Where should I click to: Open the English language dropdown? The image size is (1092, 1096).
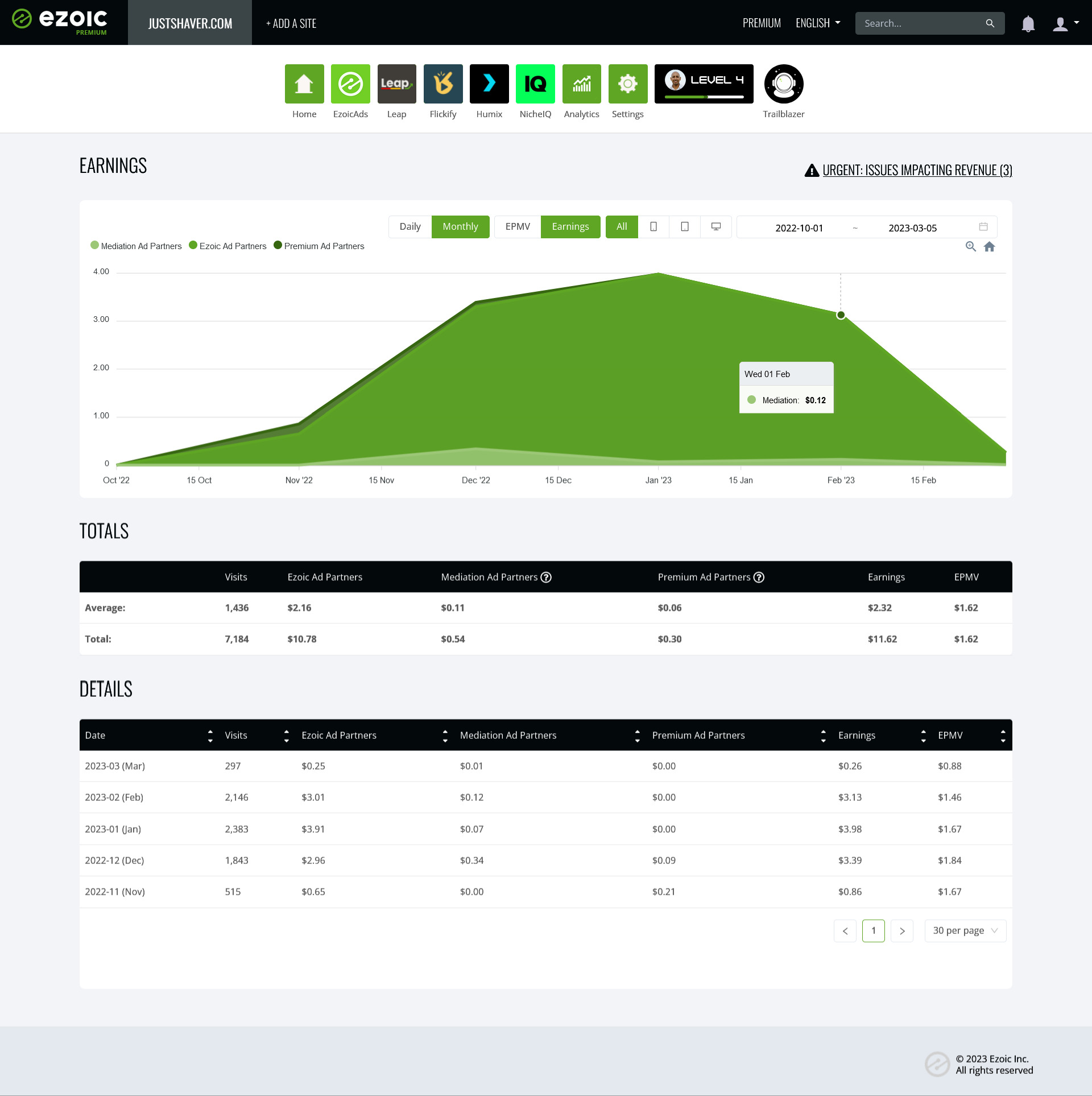818,23
